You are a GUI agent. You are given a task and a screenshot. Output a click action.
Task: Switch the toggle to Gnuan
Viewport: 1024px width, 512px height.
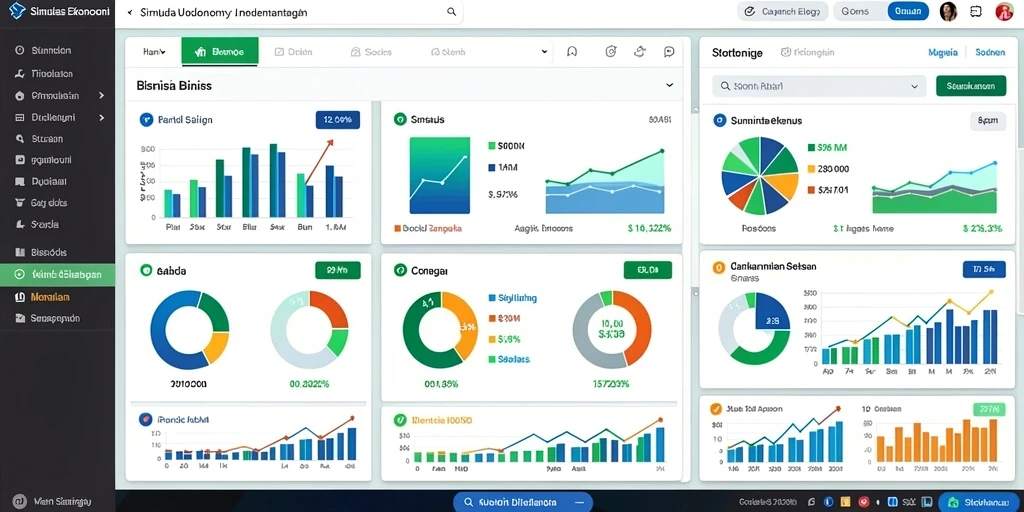click(x=908, y=11)
